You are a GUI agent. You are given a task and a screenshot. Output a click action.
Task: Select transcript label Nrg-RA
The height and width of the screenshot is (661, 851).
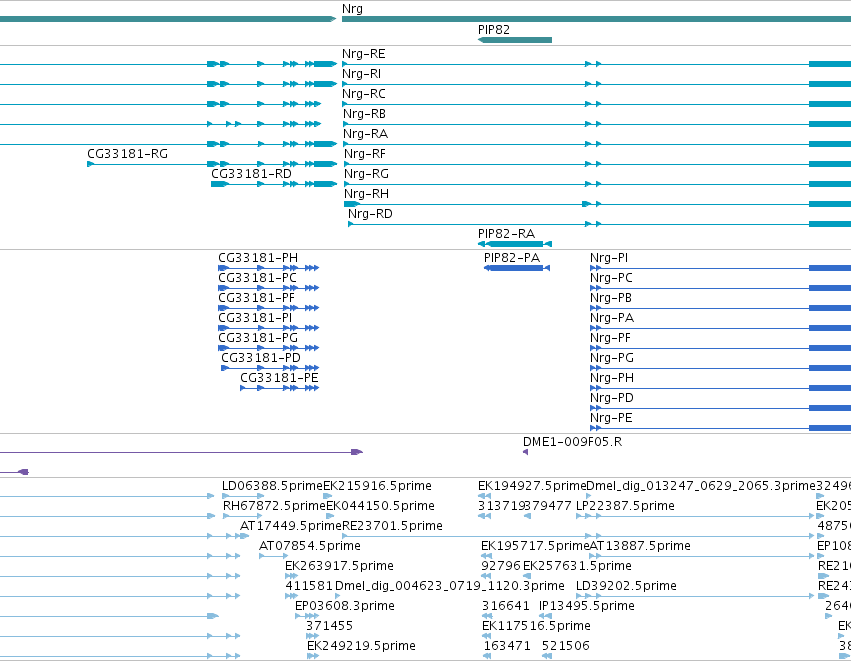click(365, 134)
